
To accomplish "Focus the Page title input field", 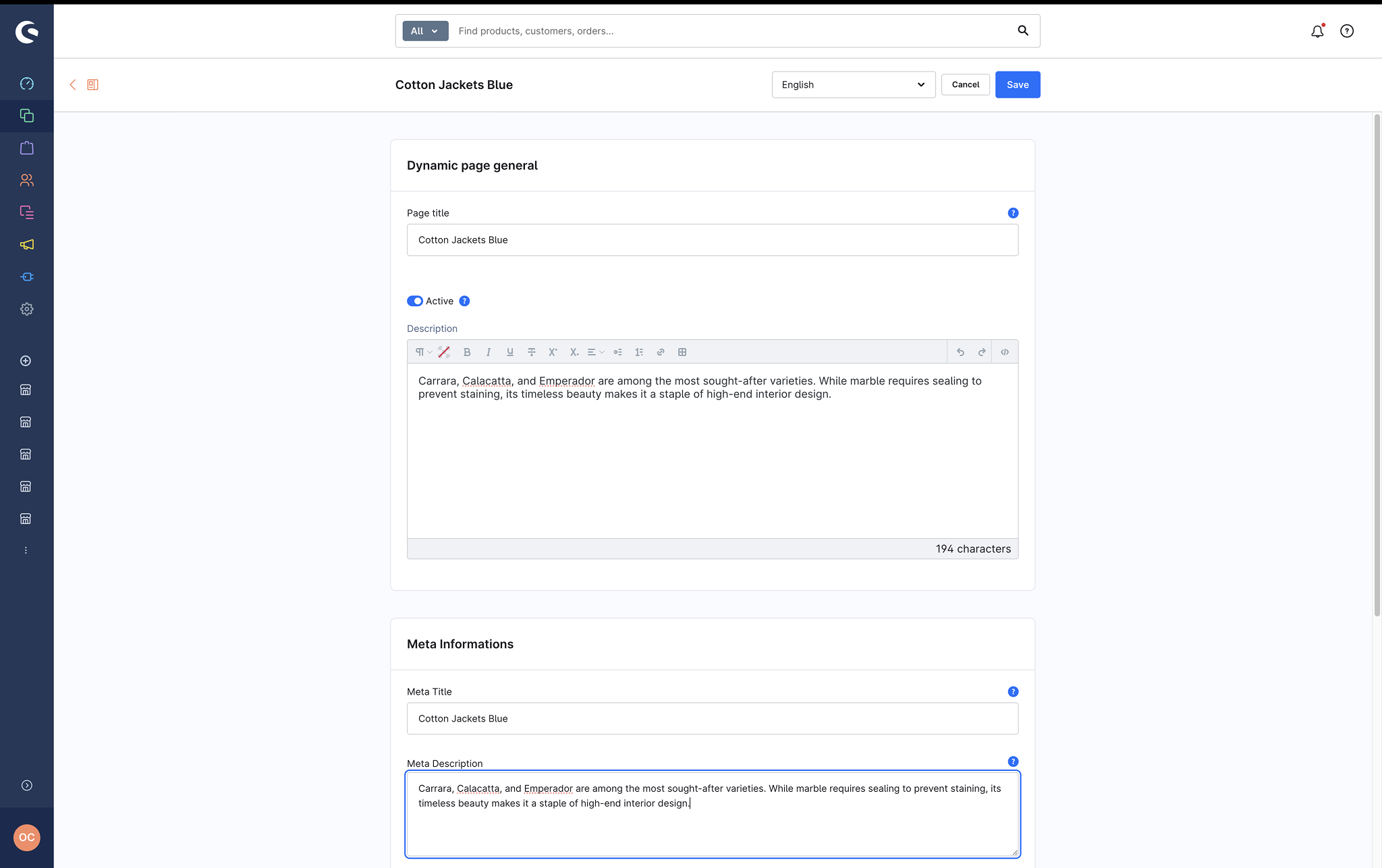I will pyautogui.click(x=713, y=239).
